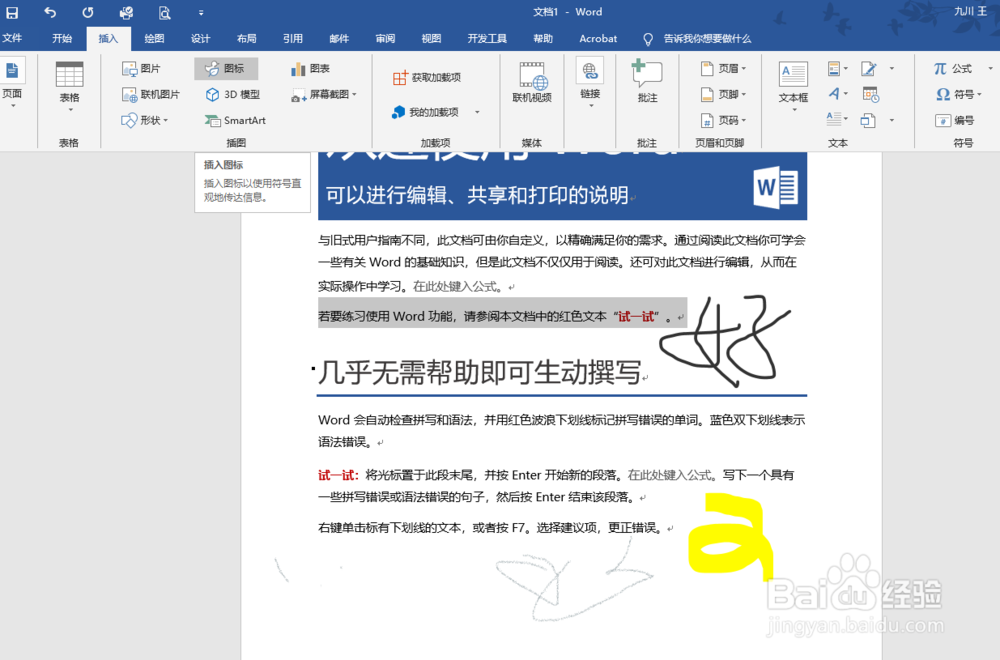
Task: Open the 表格 (Table) insert dropdown
Action: pyautogui.click(x=70, y=87)
